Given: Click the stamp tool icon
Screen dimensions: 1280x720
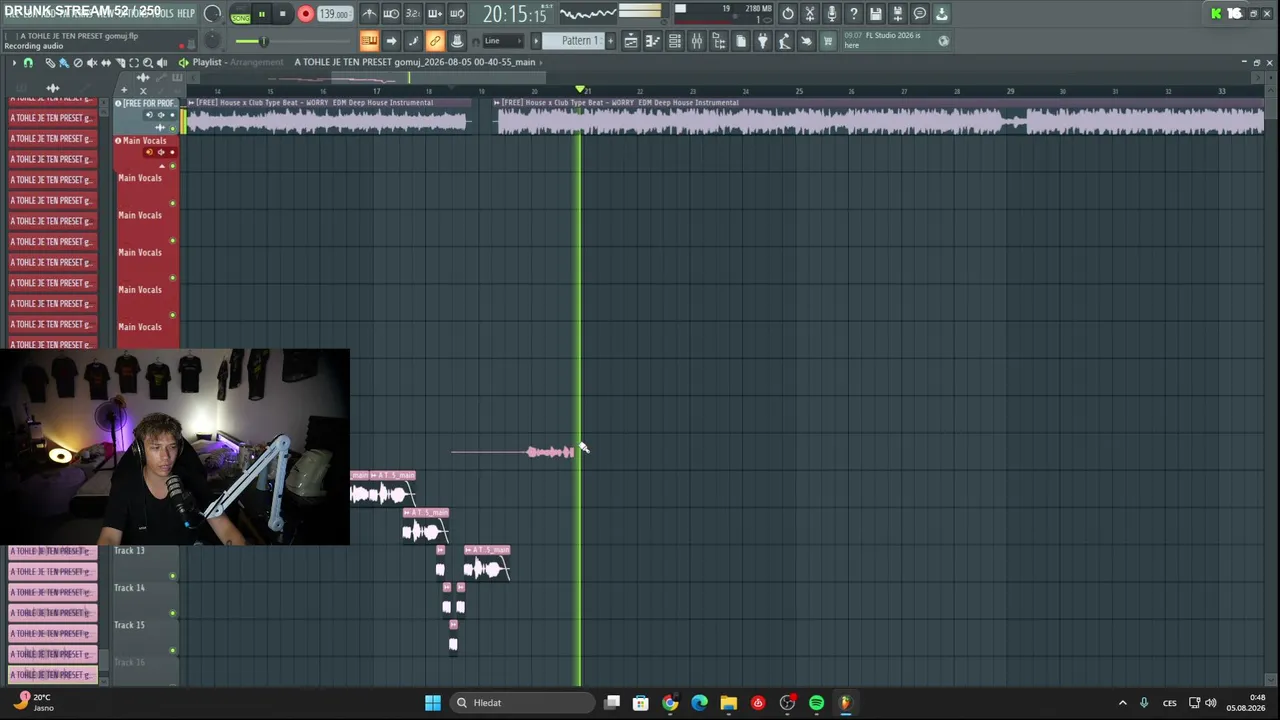Looking at the screenshot, I should (457, 41).
